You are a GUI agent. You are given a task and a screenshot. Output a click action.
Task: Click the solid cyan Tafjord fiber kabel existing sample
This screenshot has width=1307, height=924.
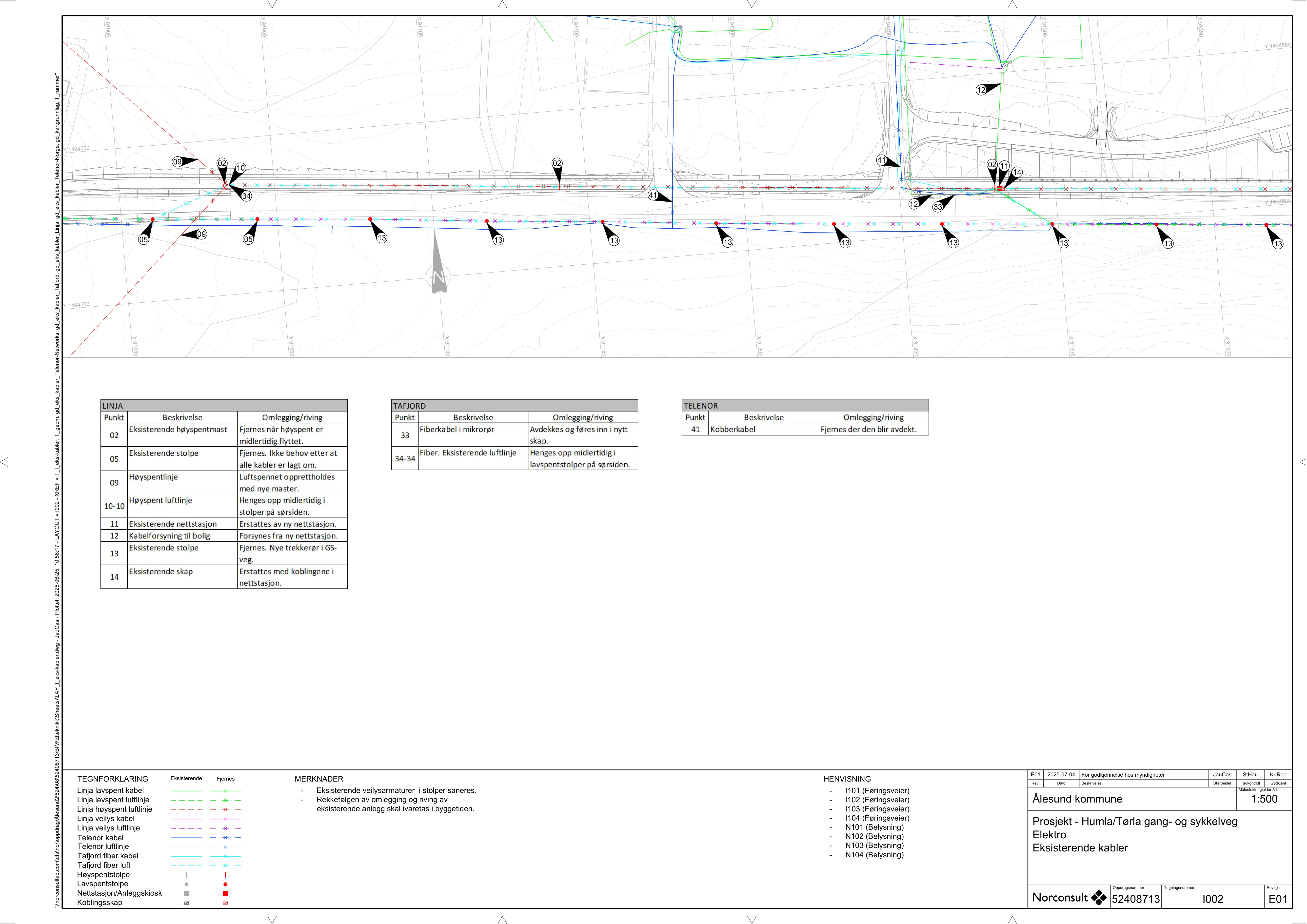pyautogui.click(x=187, y=856)
